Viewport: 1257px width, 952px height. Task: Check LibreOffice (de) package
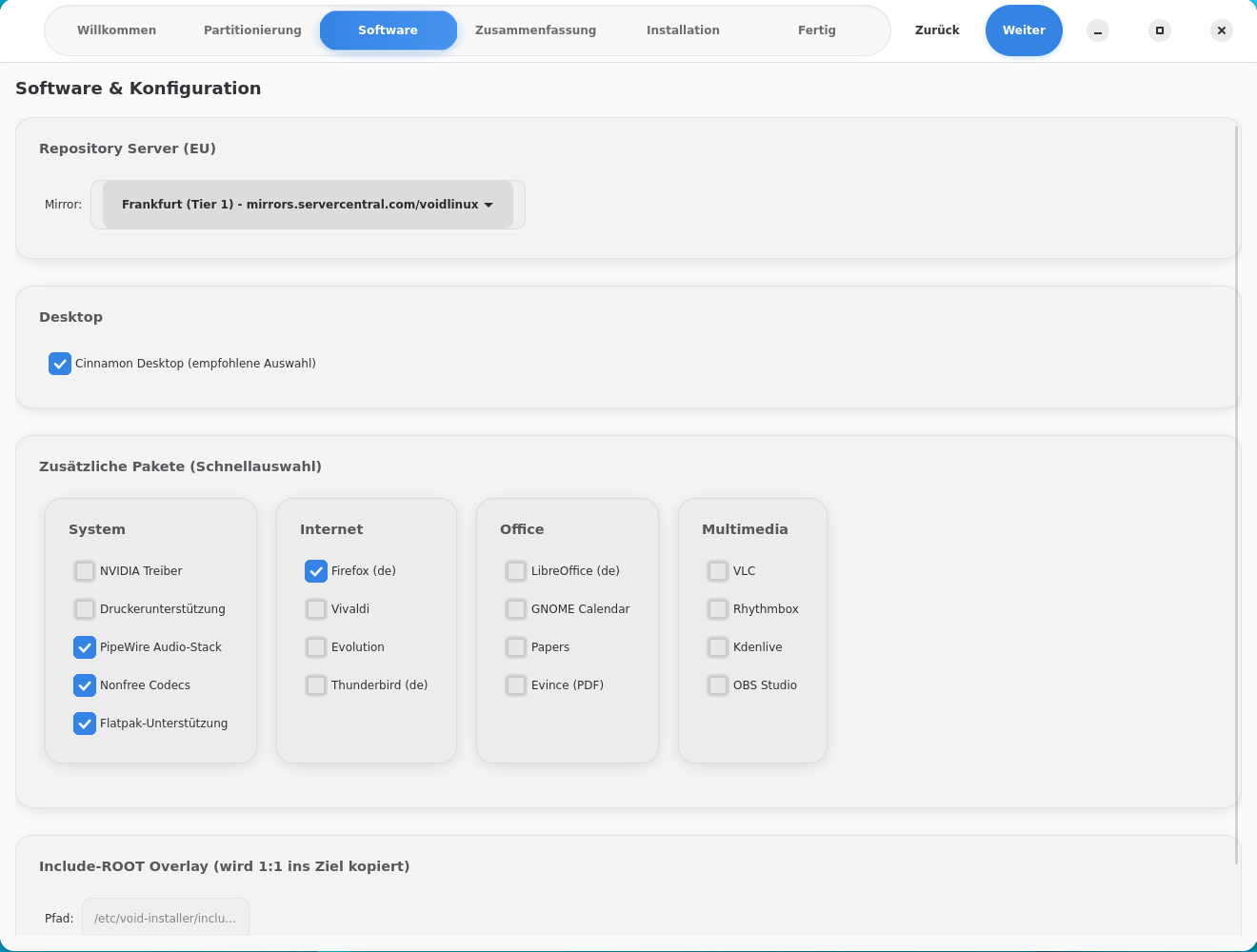point(516,571)
